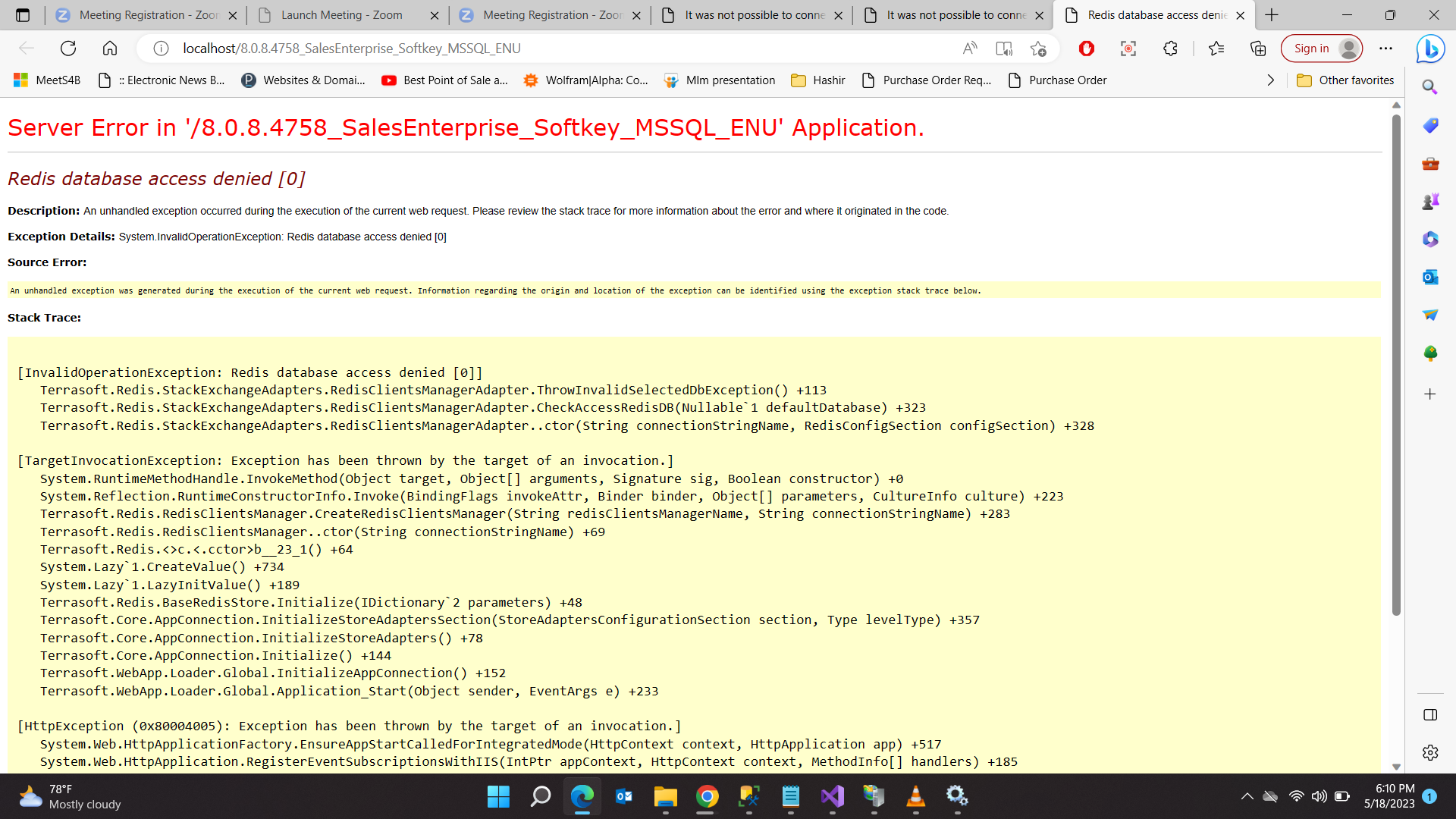1456x819 pixels.
Task: Open MeetS4B bookmark
Action: [x=47, y=80]
